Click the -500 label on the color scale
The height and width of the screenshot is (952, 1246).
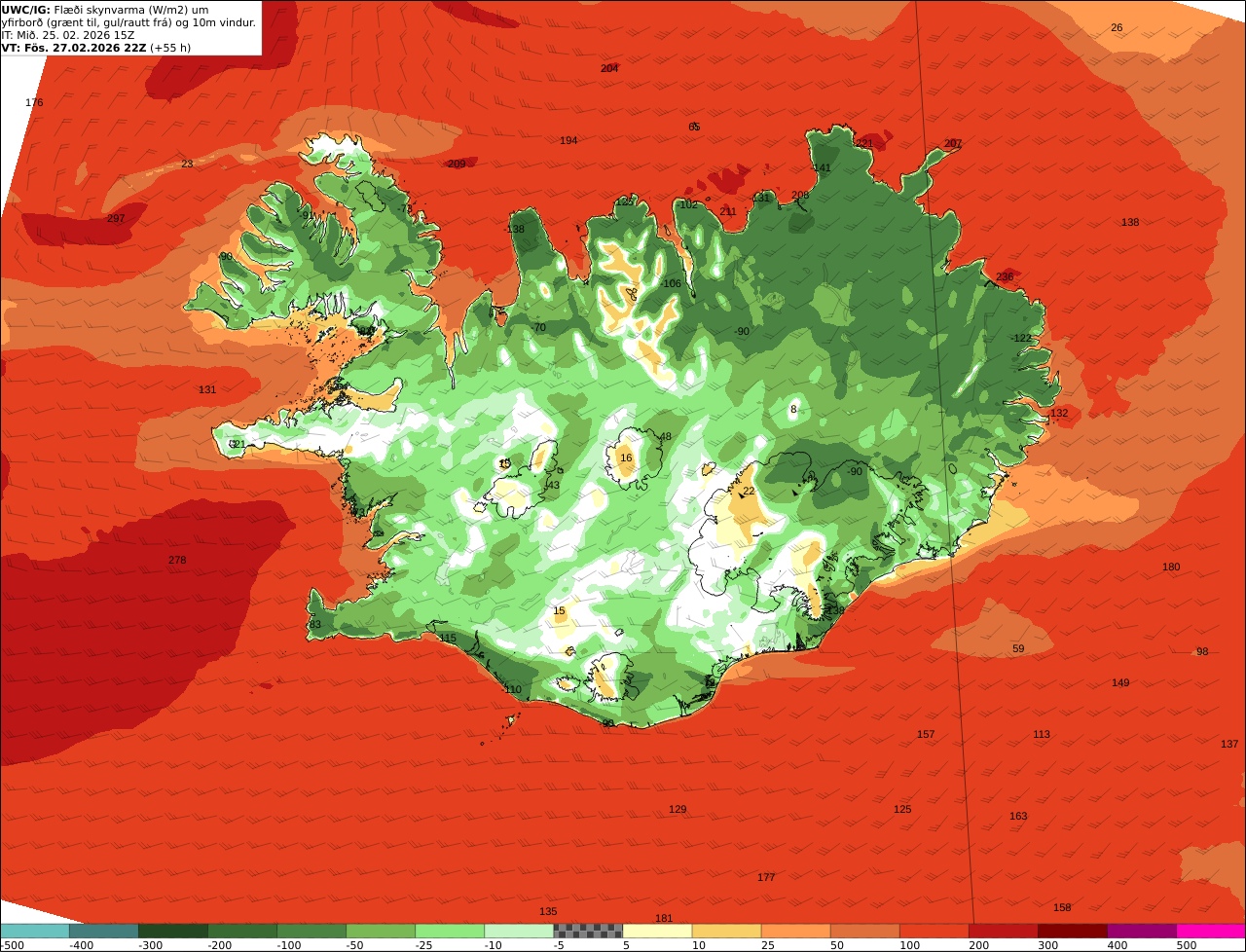click(12, 945)
